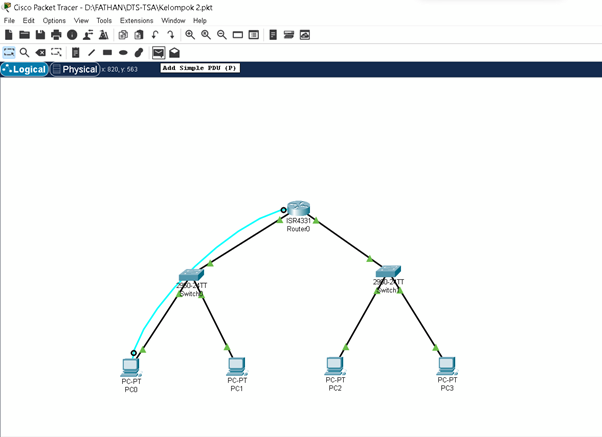Screen dimensions: 602x437
Task: Open the drawing palette rectangle icon
Action: tap(238, 35)
